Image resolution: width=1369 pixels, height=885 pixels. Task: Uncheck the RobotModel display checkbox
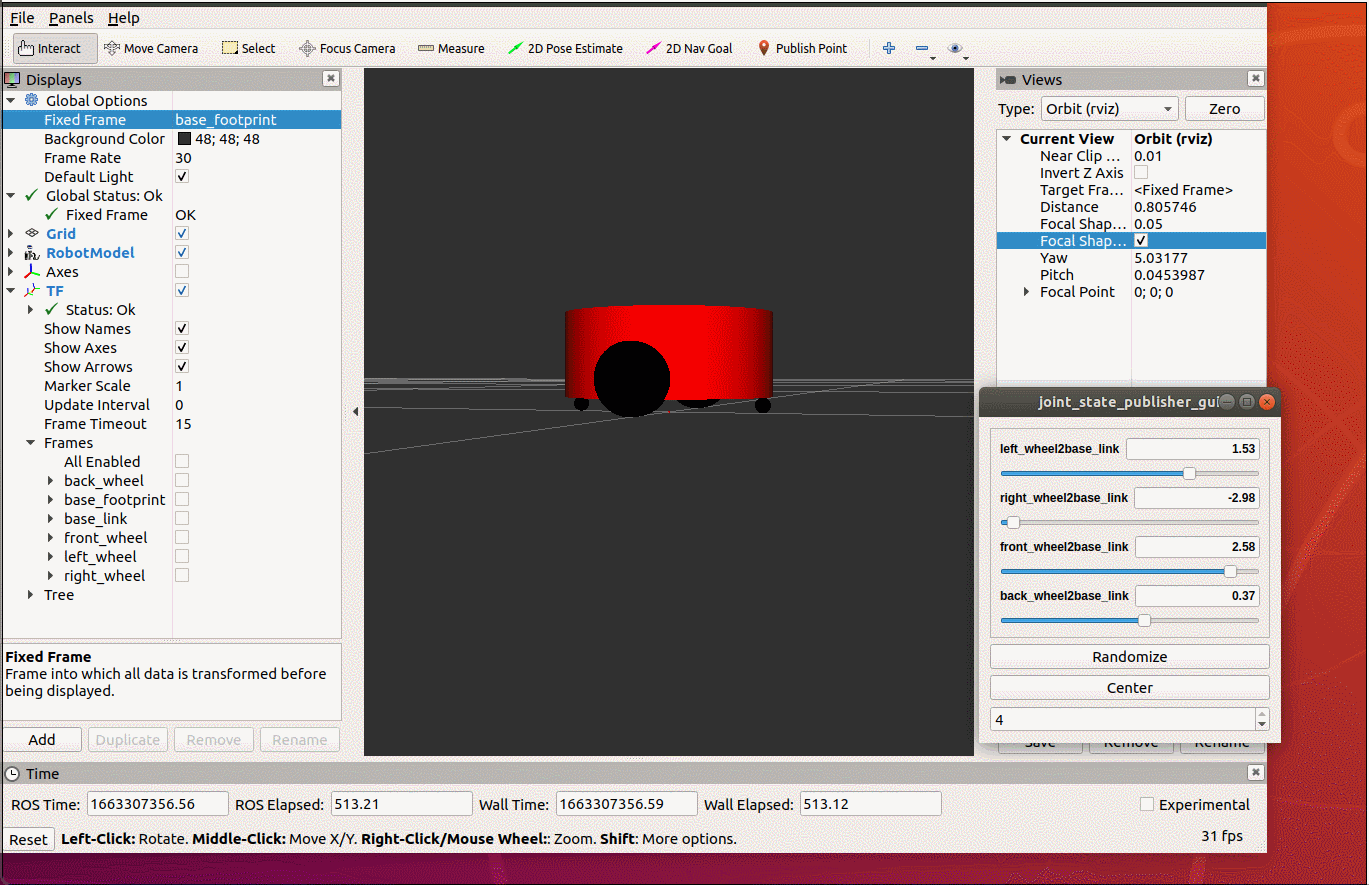click(x=182, y=253)
